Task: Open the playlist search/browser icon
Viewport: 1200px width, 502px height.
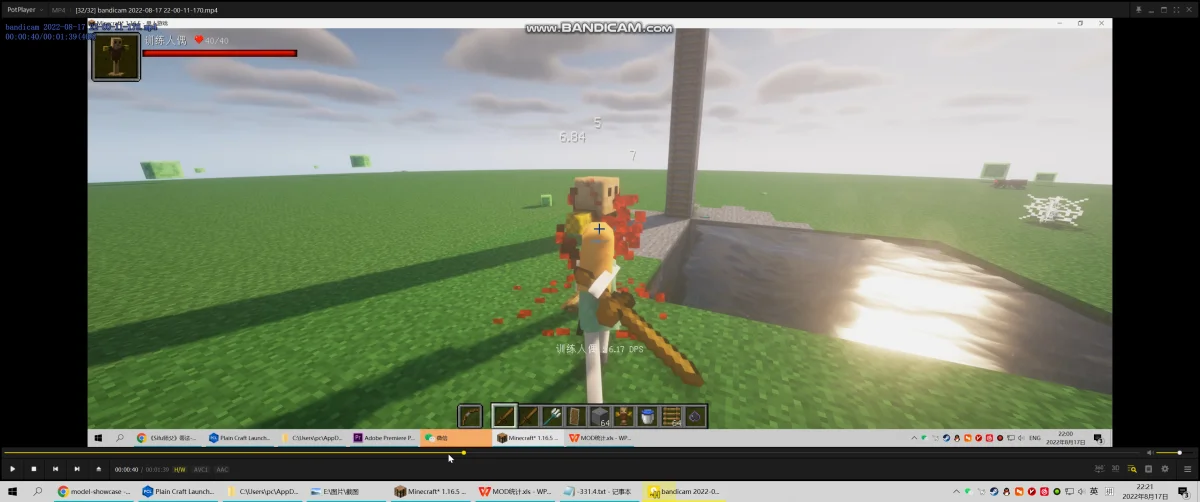Action: coord(1132,469)
